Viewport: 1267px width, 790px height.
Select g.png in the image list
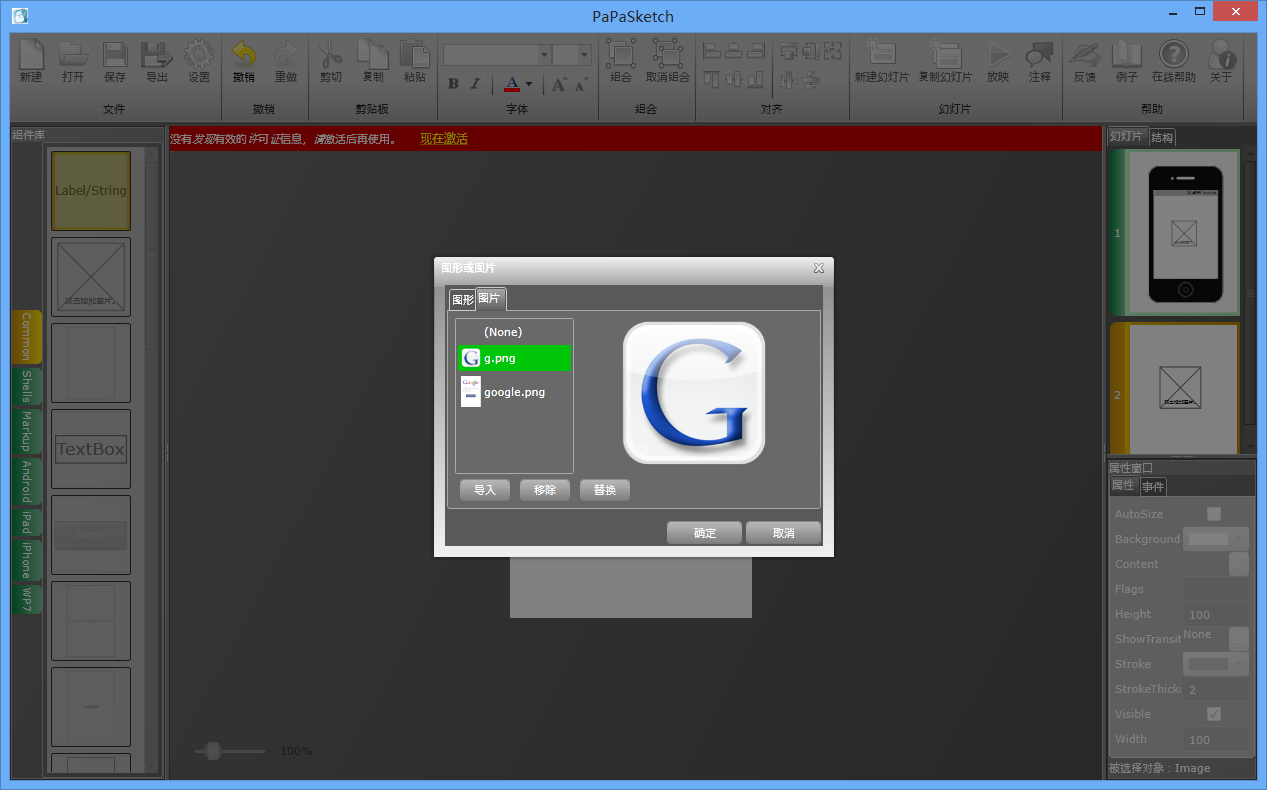tap(515, 358)
